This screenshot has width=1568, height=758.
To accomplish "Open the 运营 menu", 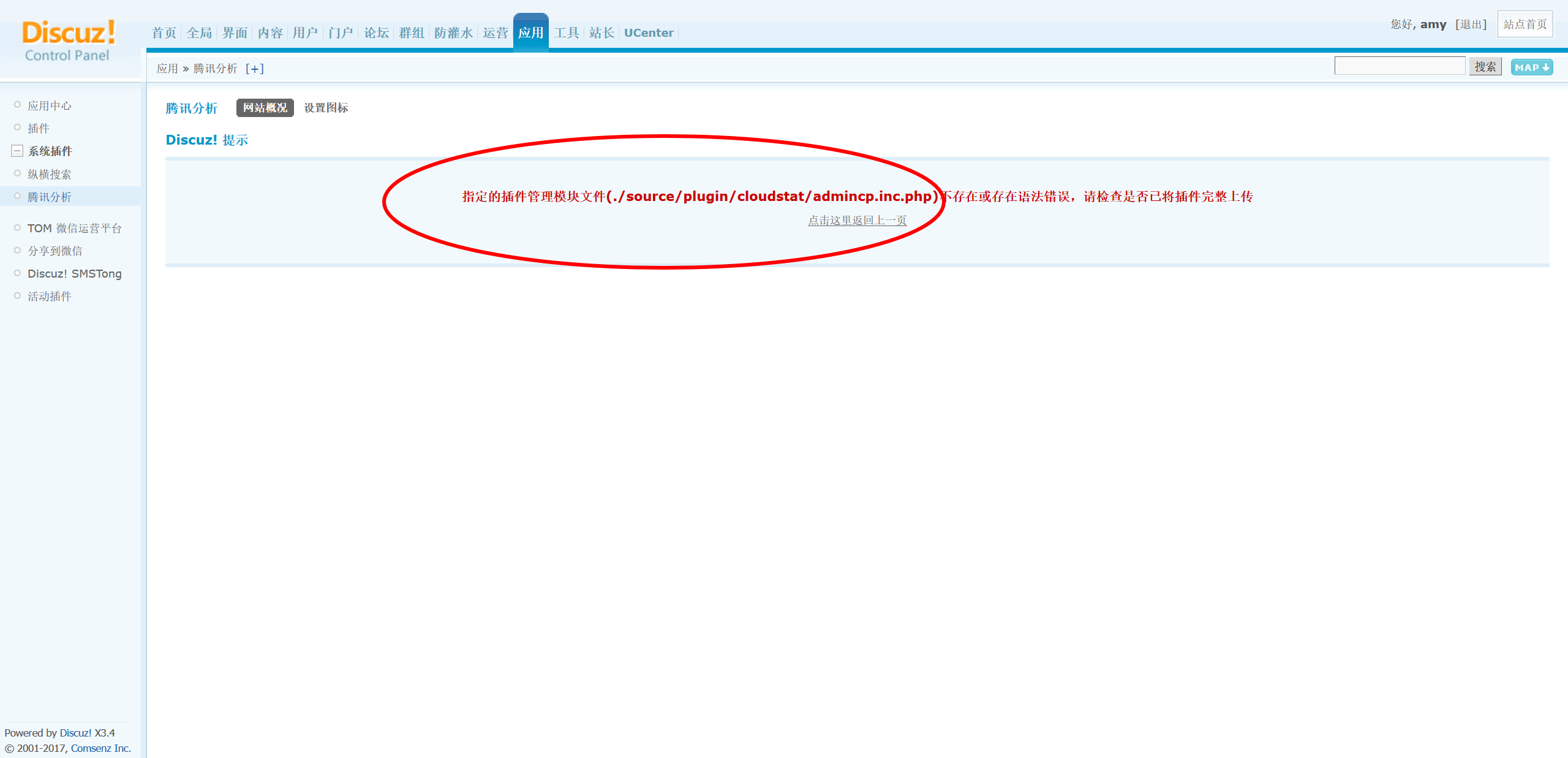I will [x=495, y=33].
